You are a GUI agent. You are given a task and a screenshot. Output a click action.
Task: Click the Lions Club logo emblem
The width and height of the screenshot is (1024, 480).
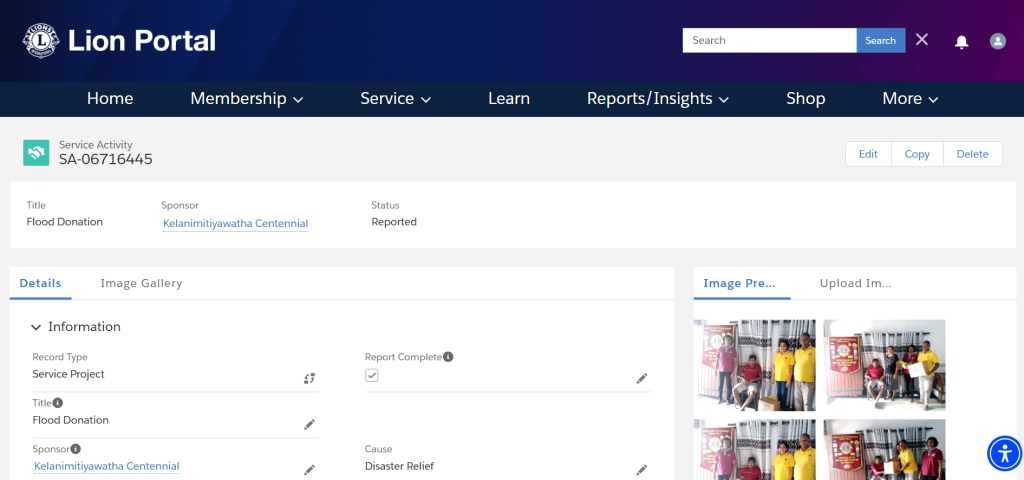tap(40, 40)
